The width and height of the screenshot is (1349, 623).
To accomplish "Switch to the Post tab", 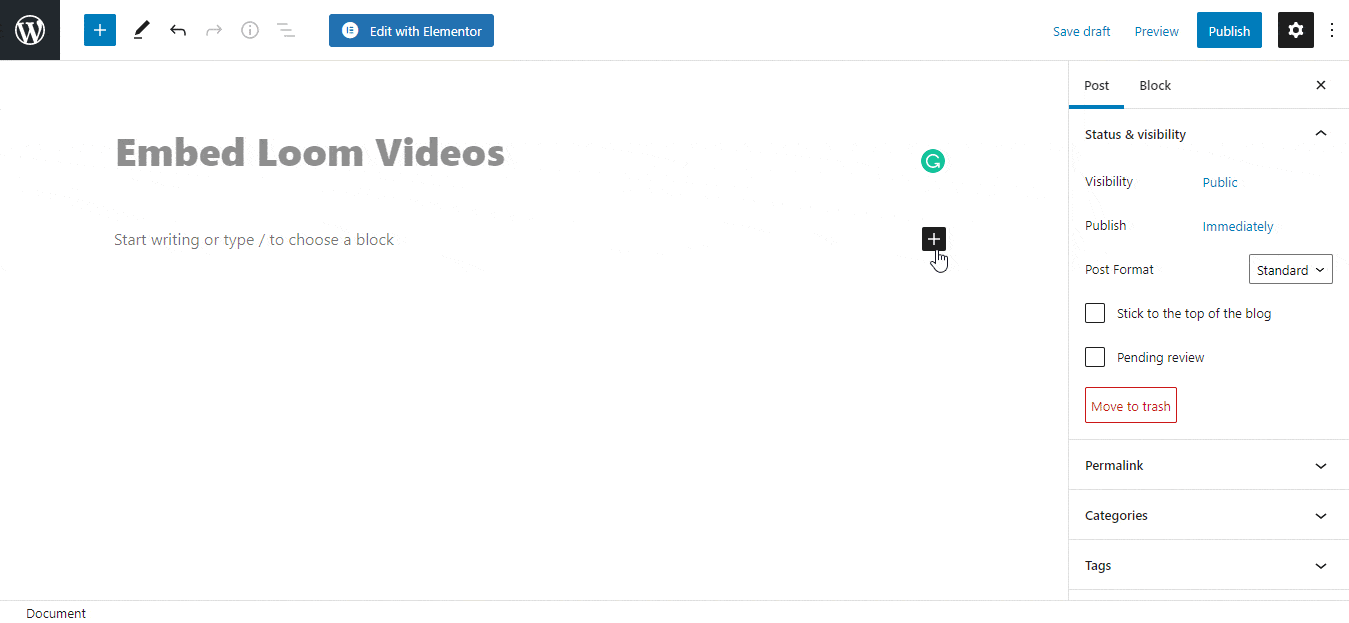I will pos(1097,85).
